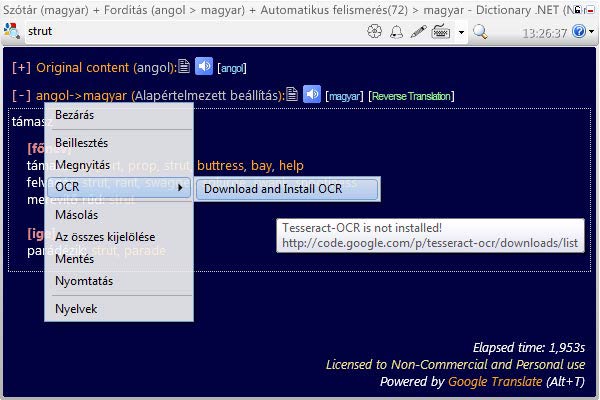Play audio for Original content
600x400 pixels.
click(204, 68)
